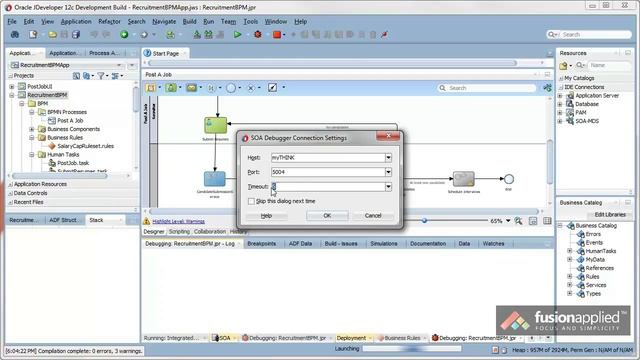Click the BPMN activity task palette icon
Screen dimensions: 640x360
pos(151,88)
